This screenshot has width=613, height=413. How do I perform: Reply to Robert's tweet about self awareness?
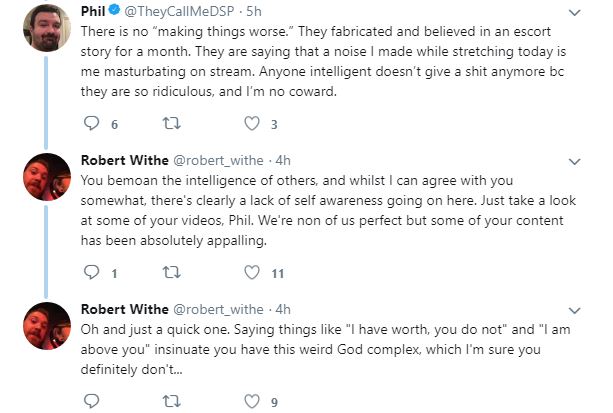91,272
